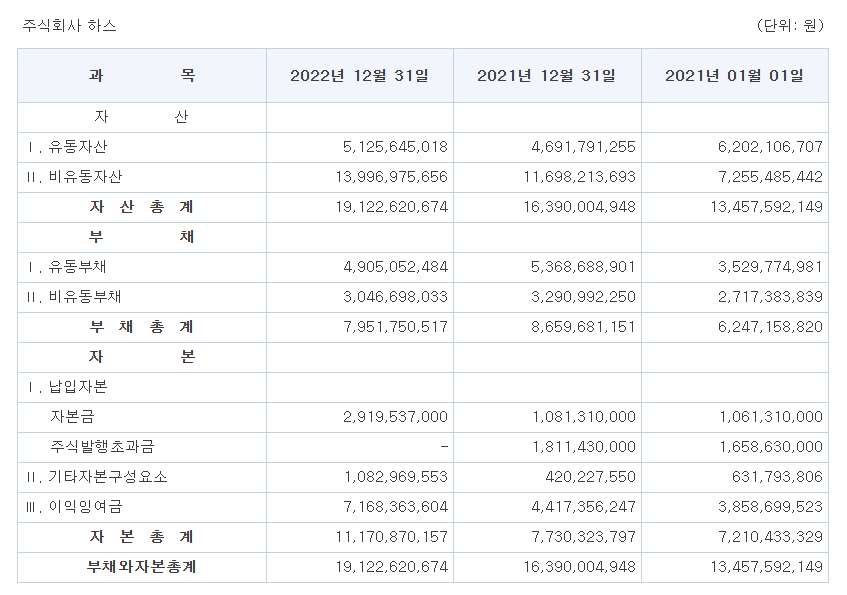Select value 4,905,052,484 for 유동부채
Screen dimensions: 847x595
pyautogui.click(x=395, y=267)
